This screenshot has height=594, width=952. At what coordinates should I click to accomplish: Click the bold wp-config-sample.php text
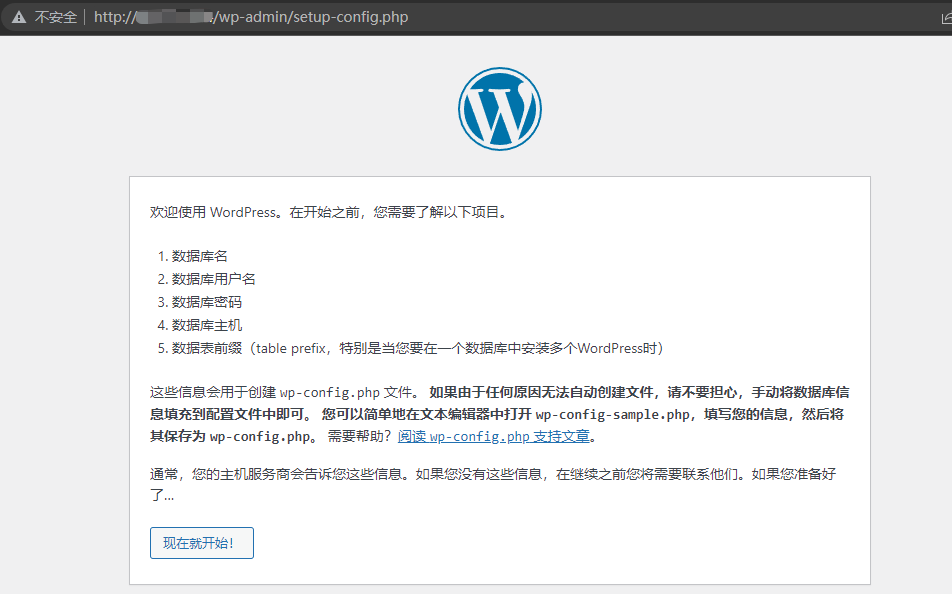coord(613,414)
